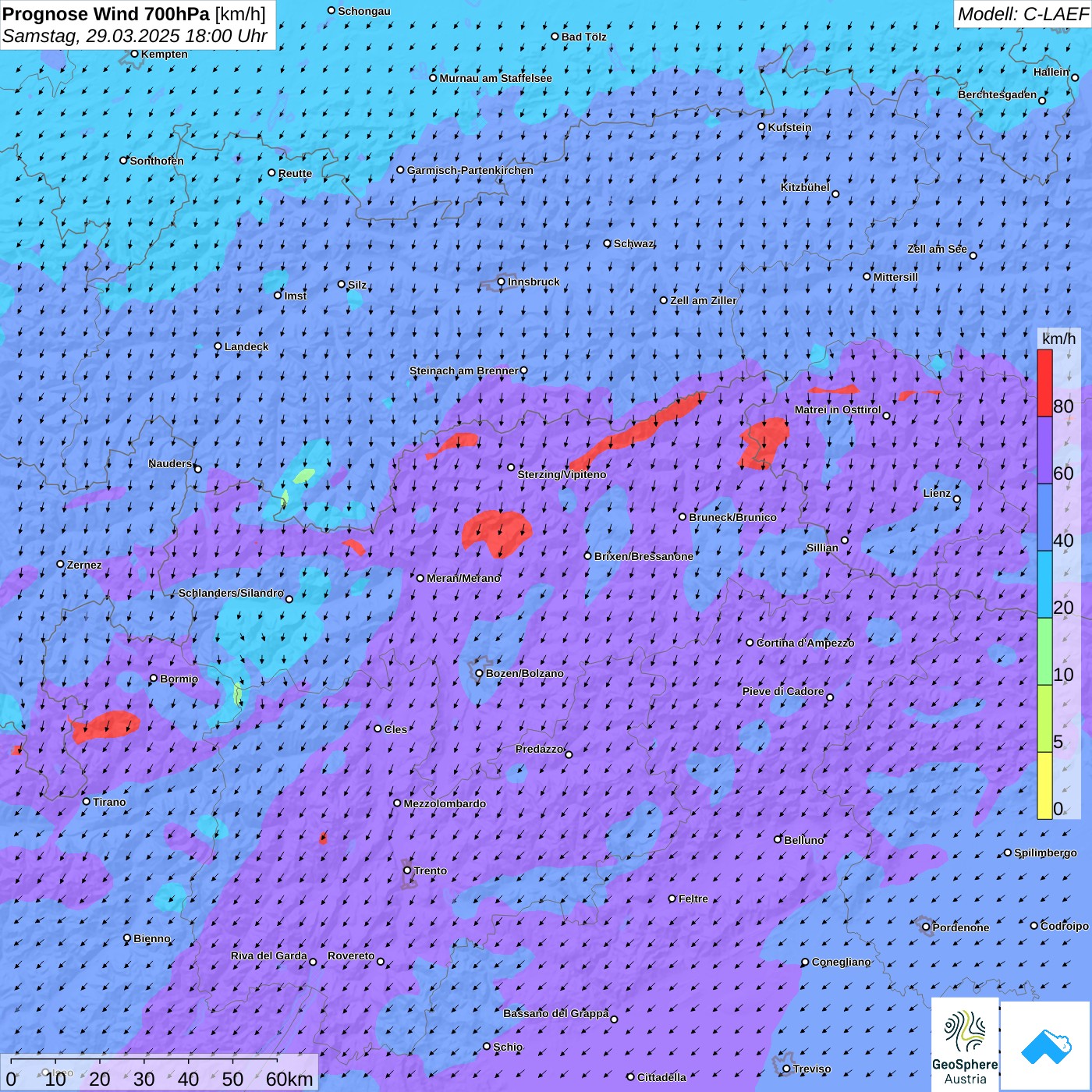Click the Mezzolombardo label

click(445, 803)
